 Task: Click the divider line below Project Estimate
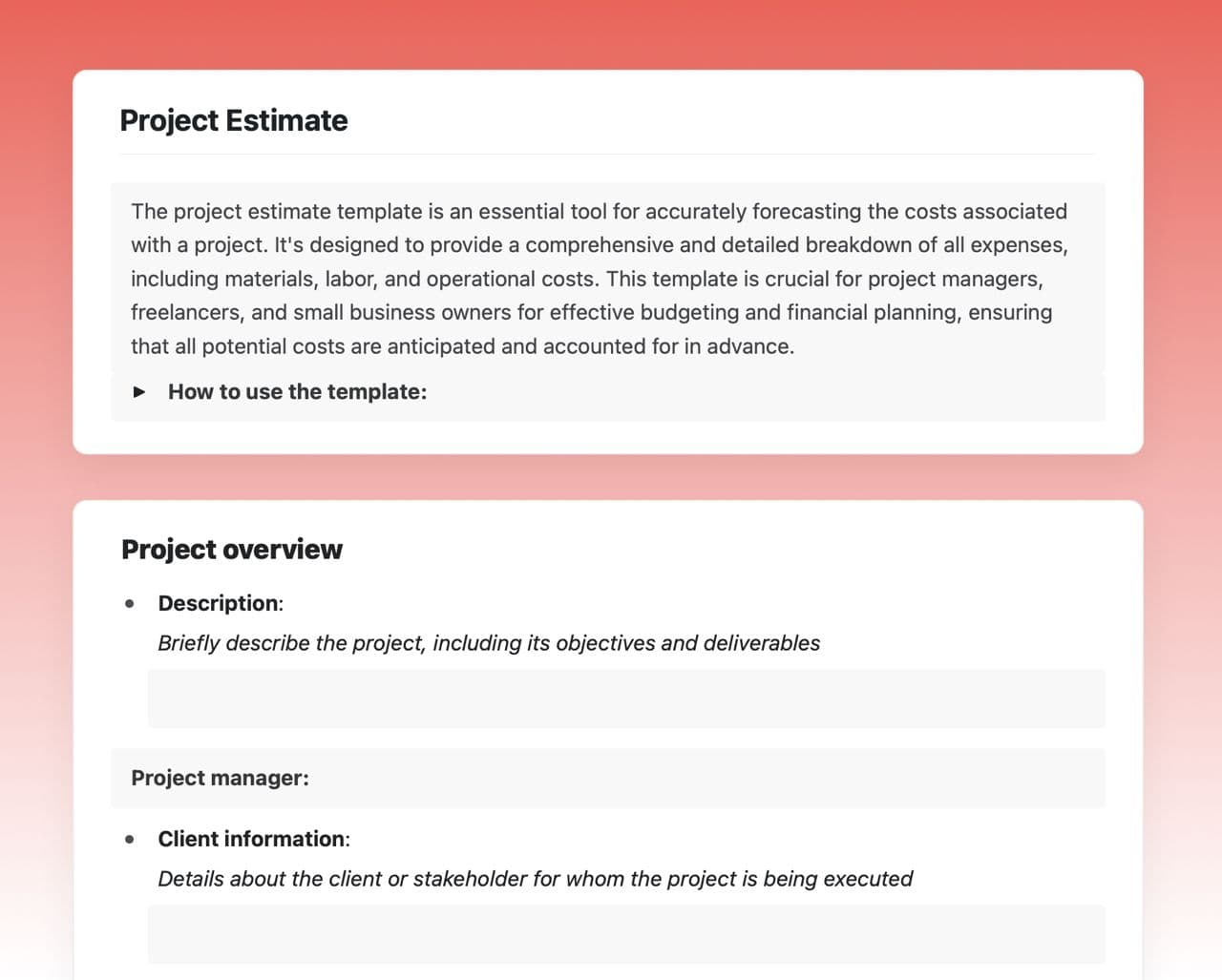(607, 154)
